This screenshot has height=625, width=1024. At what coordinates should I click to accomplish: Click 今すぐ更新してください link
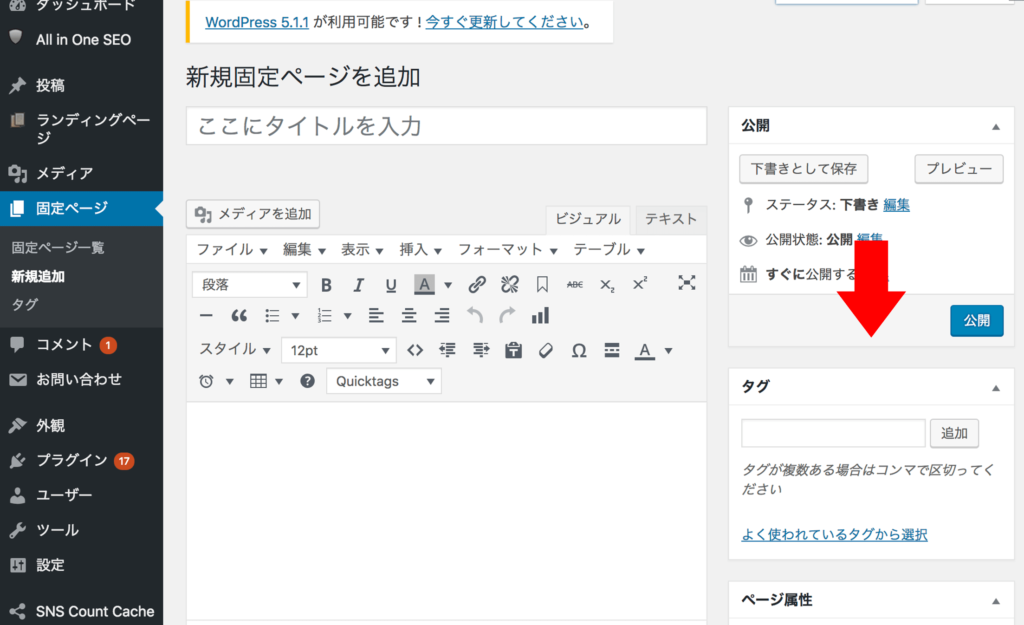point(504,22)
